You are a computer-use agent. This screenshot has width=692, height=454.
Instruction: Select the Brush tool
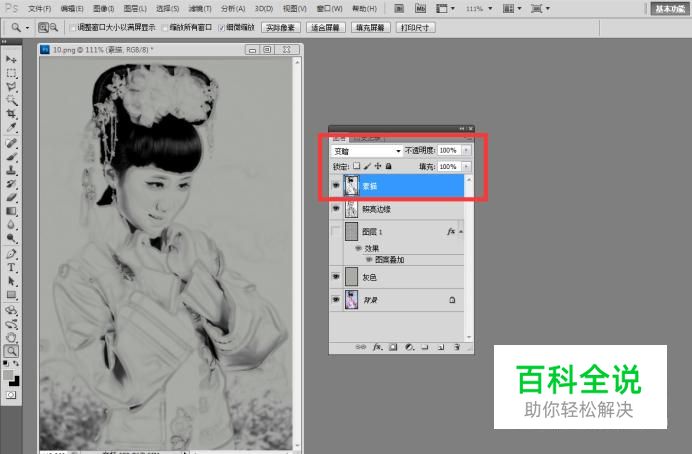click(11, 156)
